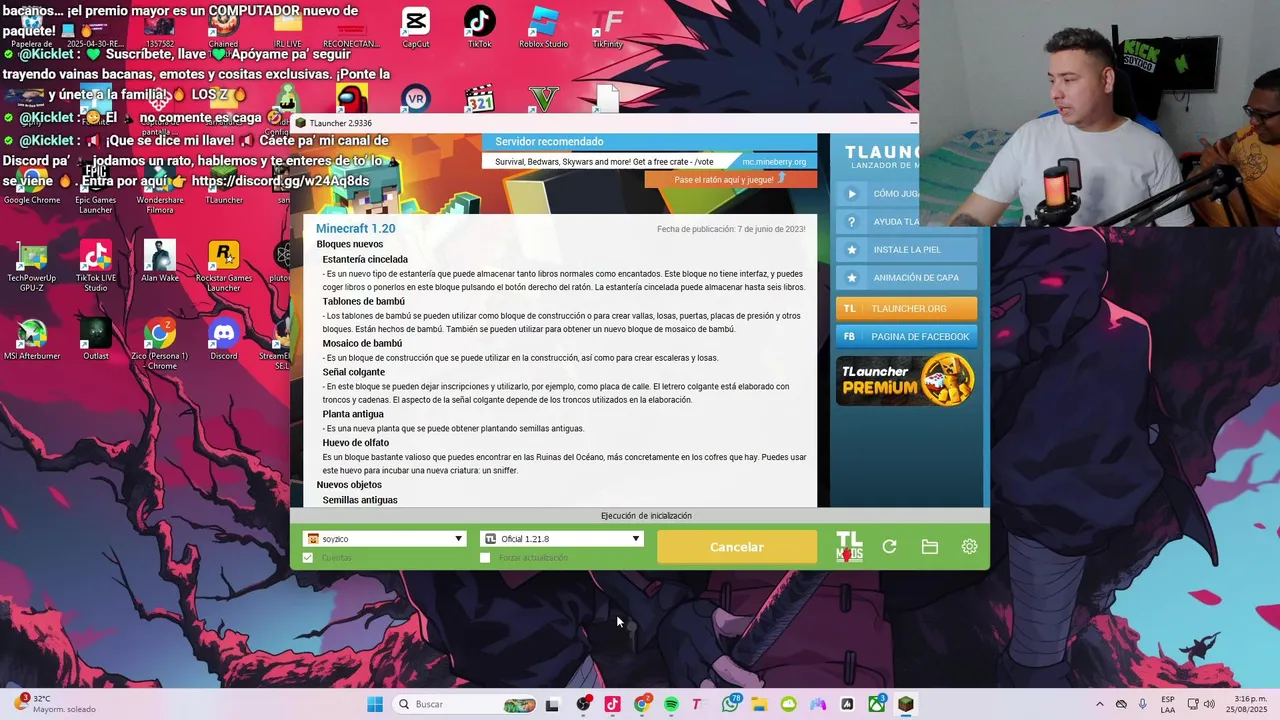Select the Outlast desktop icon
Screen dimensions: 1280x720
pos(96,339)
